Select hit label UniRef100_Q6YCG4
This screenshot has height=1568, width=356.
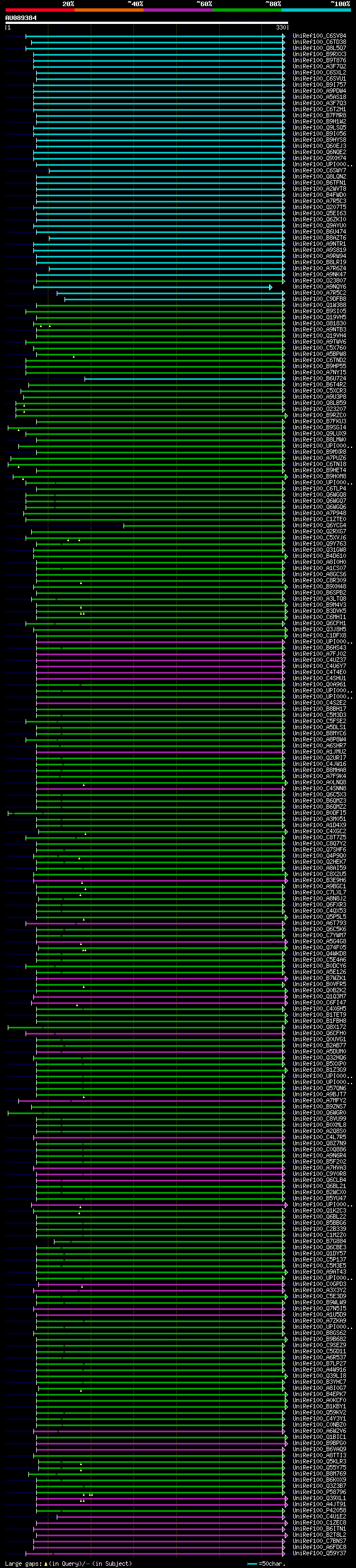pyautogui.click(x=319, y=525)
